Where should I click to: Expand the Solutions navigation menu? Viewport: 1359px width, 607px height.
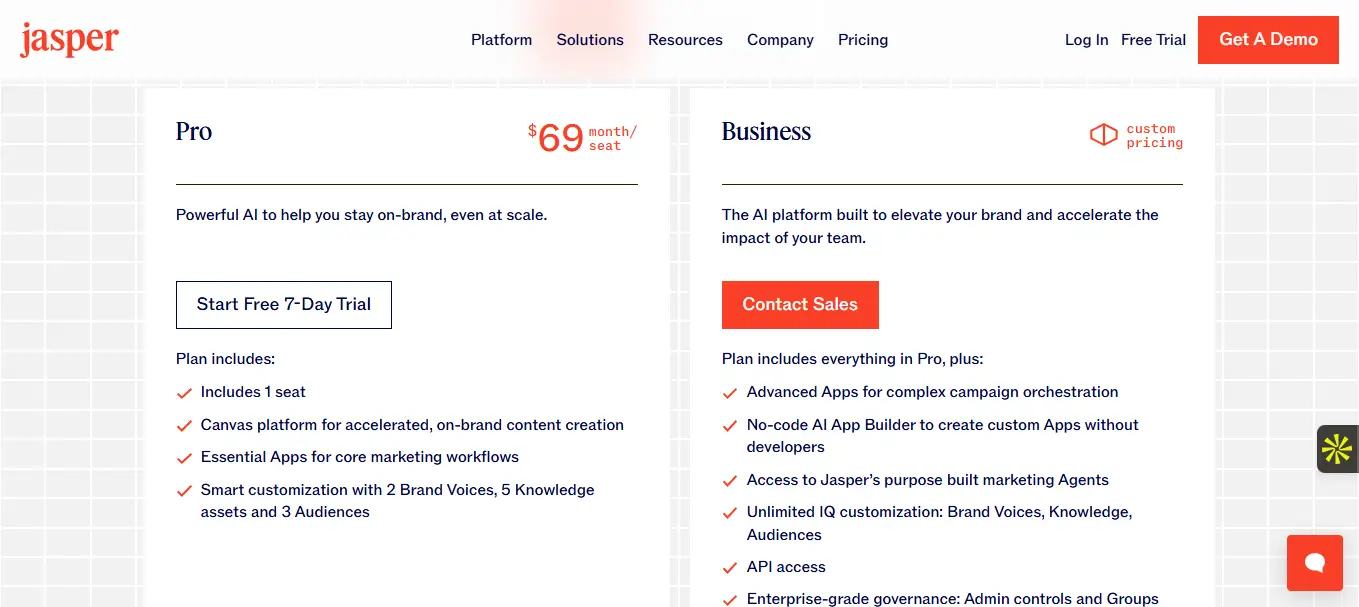pos(590,40)
